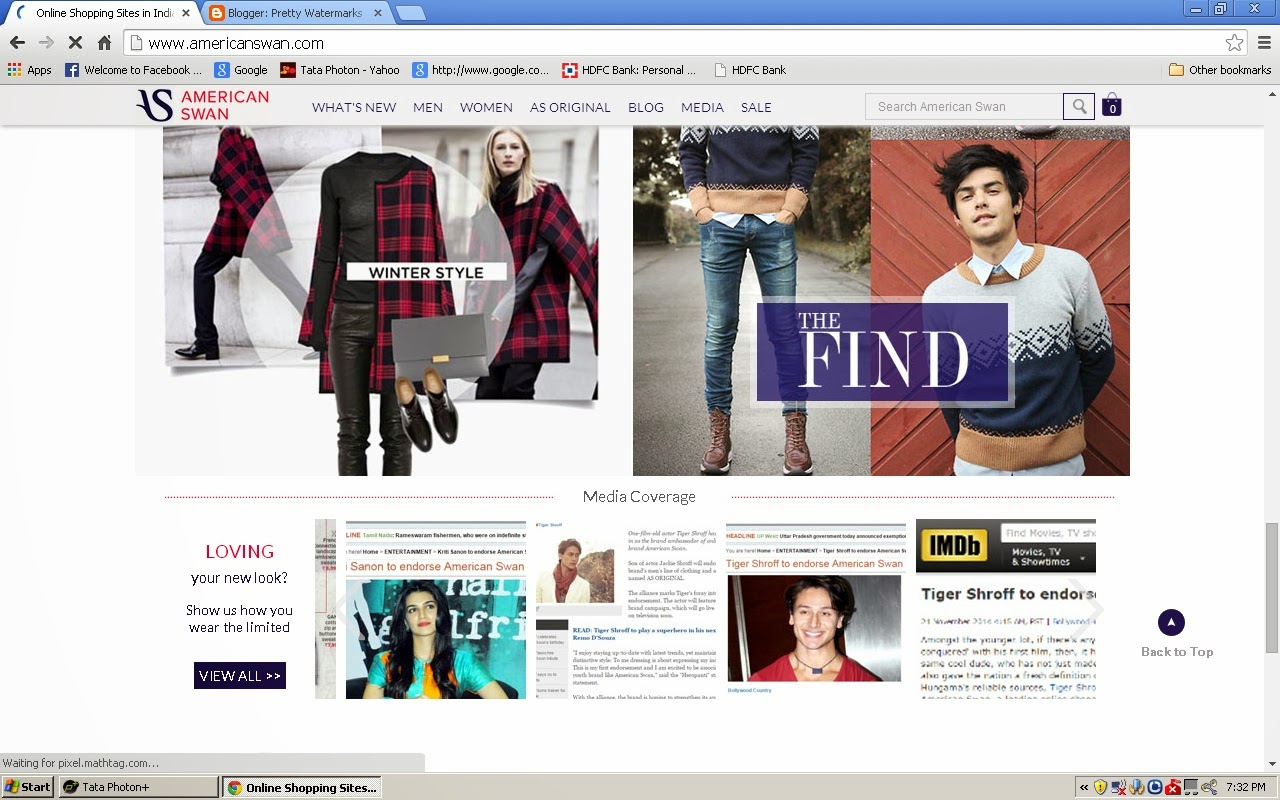1280x800 pixels.
Task: Open the plain HDFC Bank bookmark
Action: [x=749, y=70]
